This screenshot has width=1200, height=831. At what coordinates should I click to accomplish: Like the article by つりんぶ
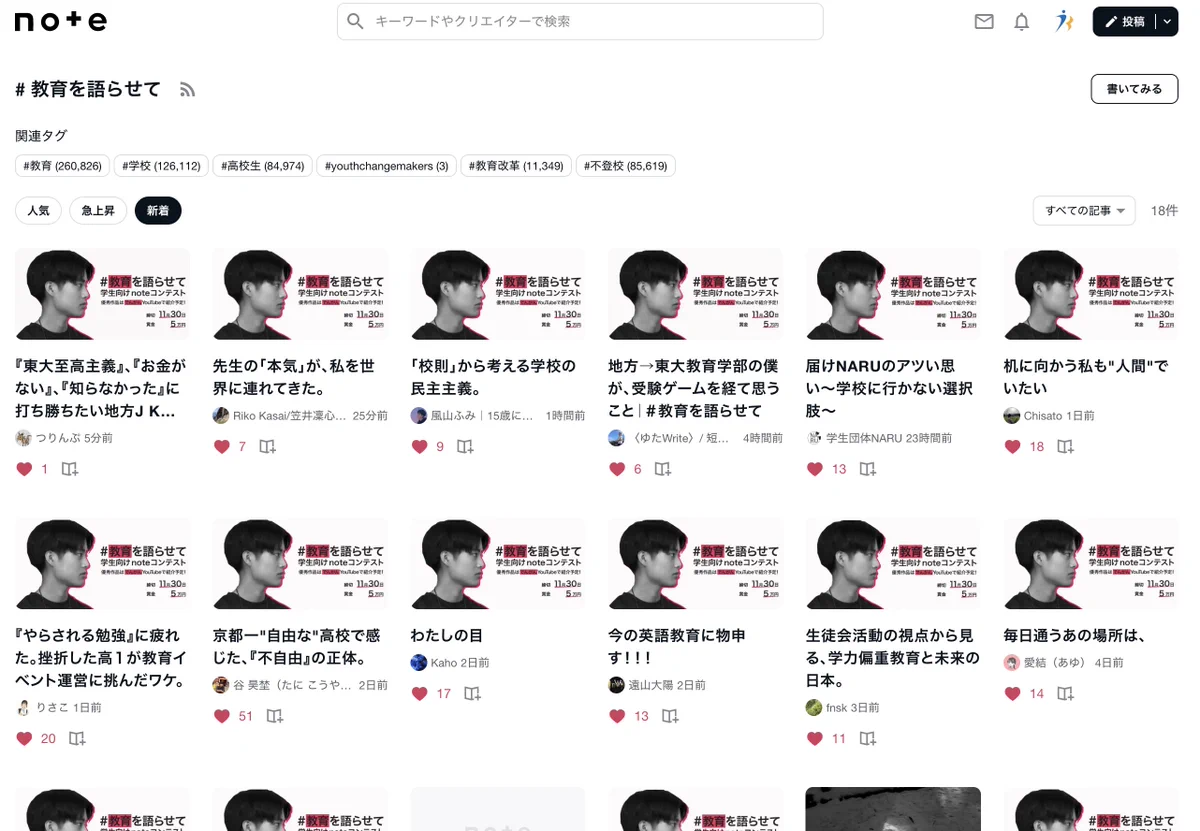[x=24, y=468]
